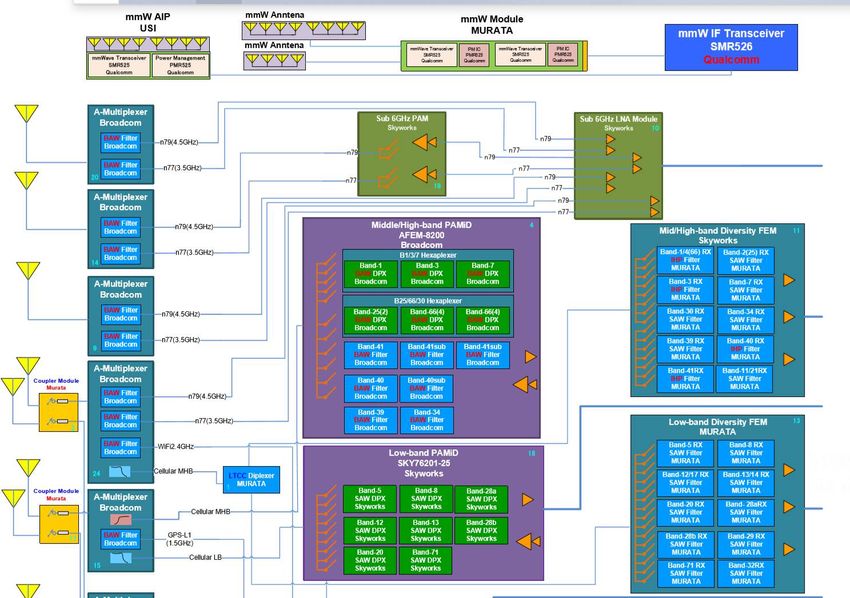Select the Band-34 RX SAW Filter block
This screenshot has height=598, width=850.
[x=745, y=320]
